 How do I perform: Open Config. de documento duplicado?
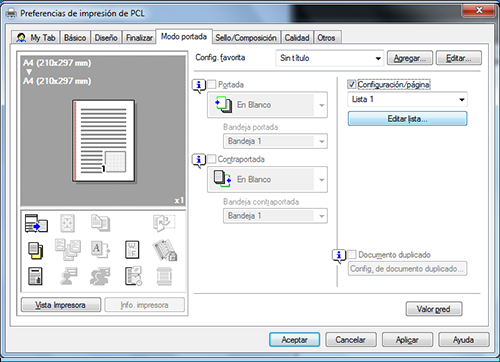pos(407,269)
